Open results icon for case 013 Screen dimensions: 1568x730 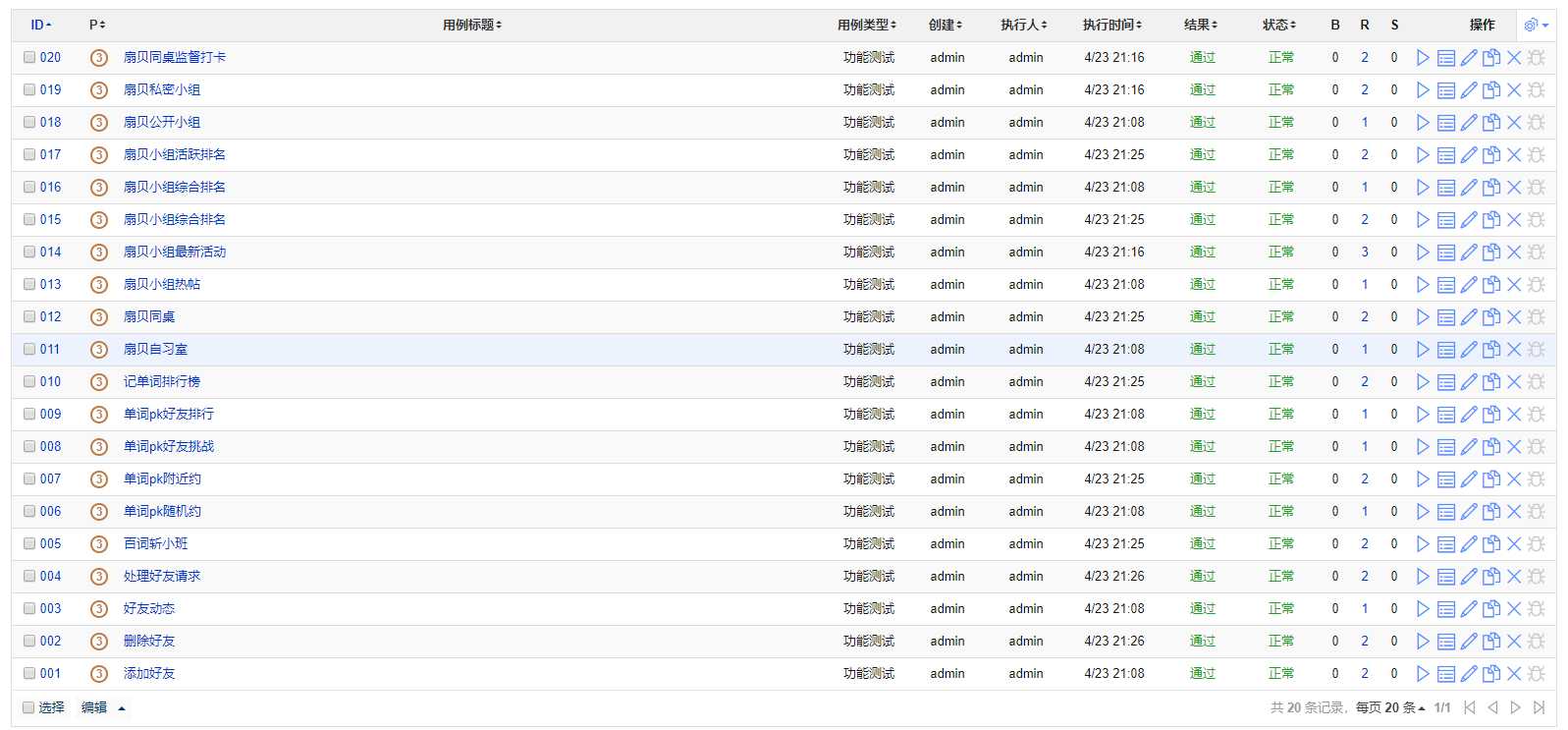1446,285
